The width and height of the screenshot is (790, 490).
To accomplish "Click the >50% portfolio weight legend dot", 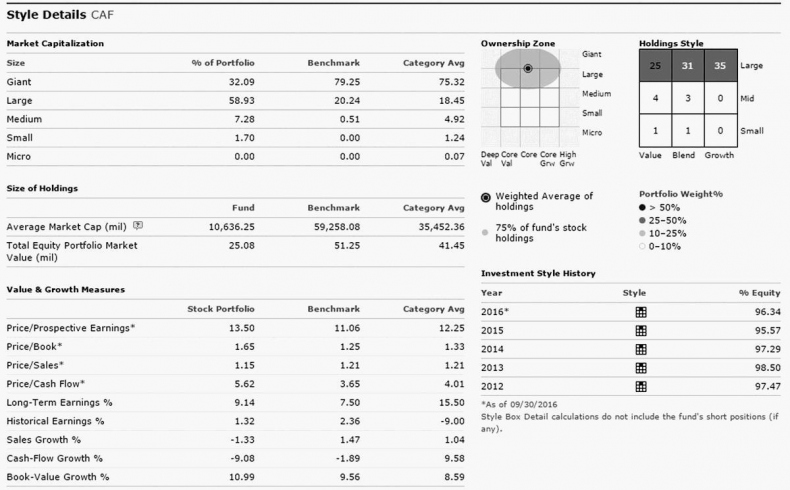I will tap(643, 205).
